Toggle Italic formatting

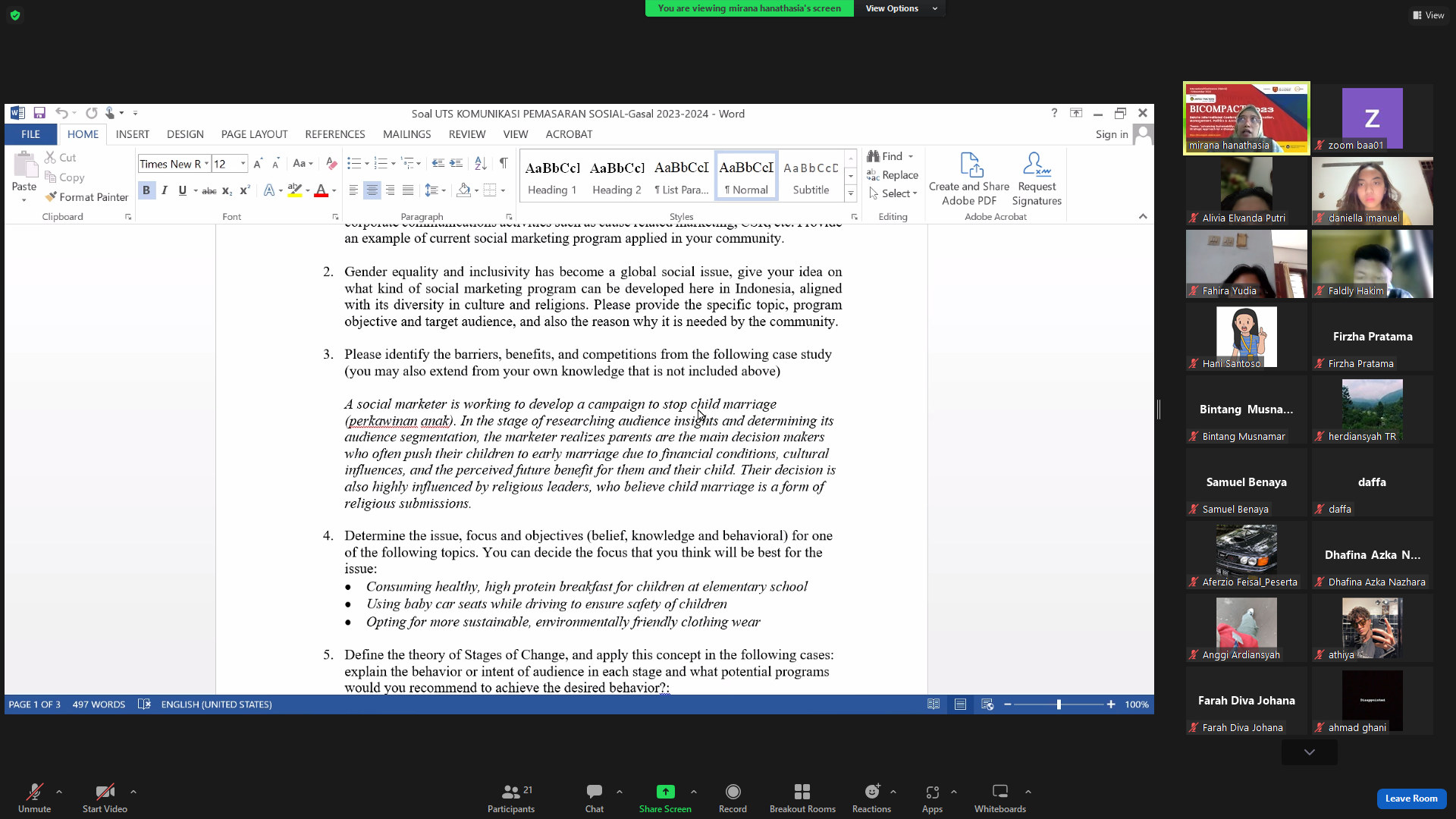tap(165, 190)
